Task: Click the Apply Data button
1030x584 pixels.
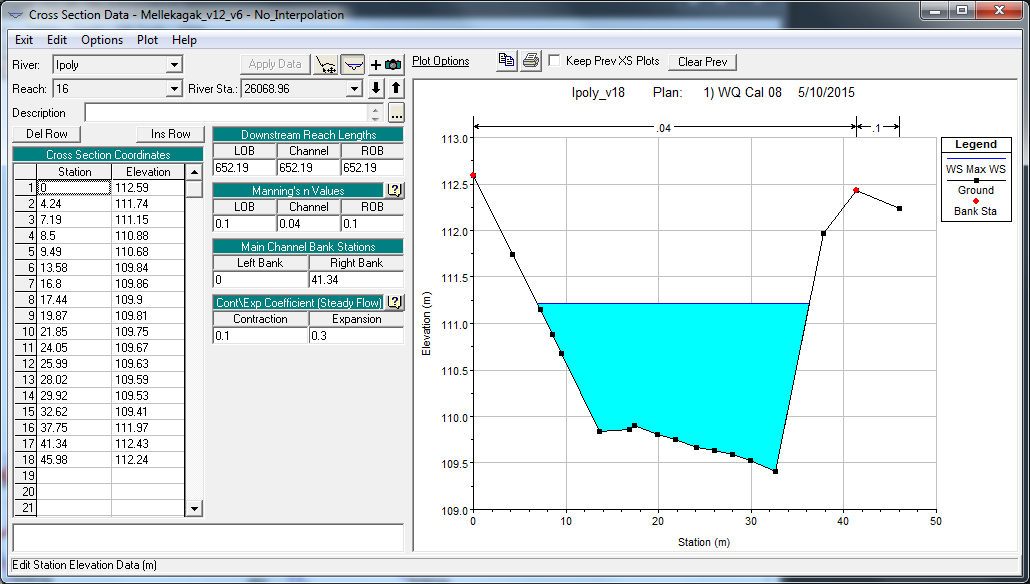Action: click(x=275, y=64)
